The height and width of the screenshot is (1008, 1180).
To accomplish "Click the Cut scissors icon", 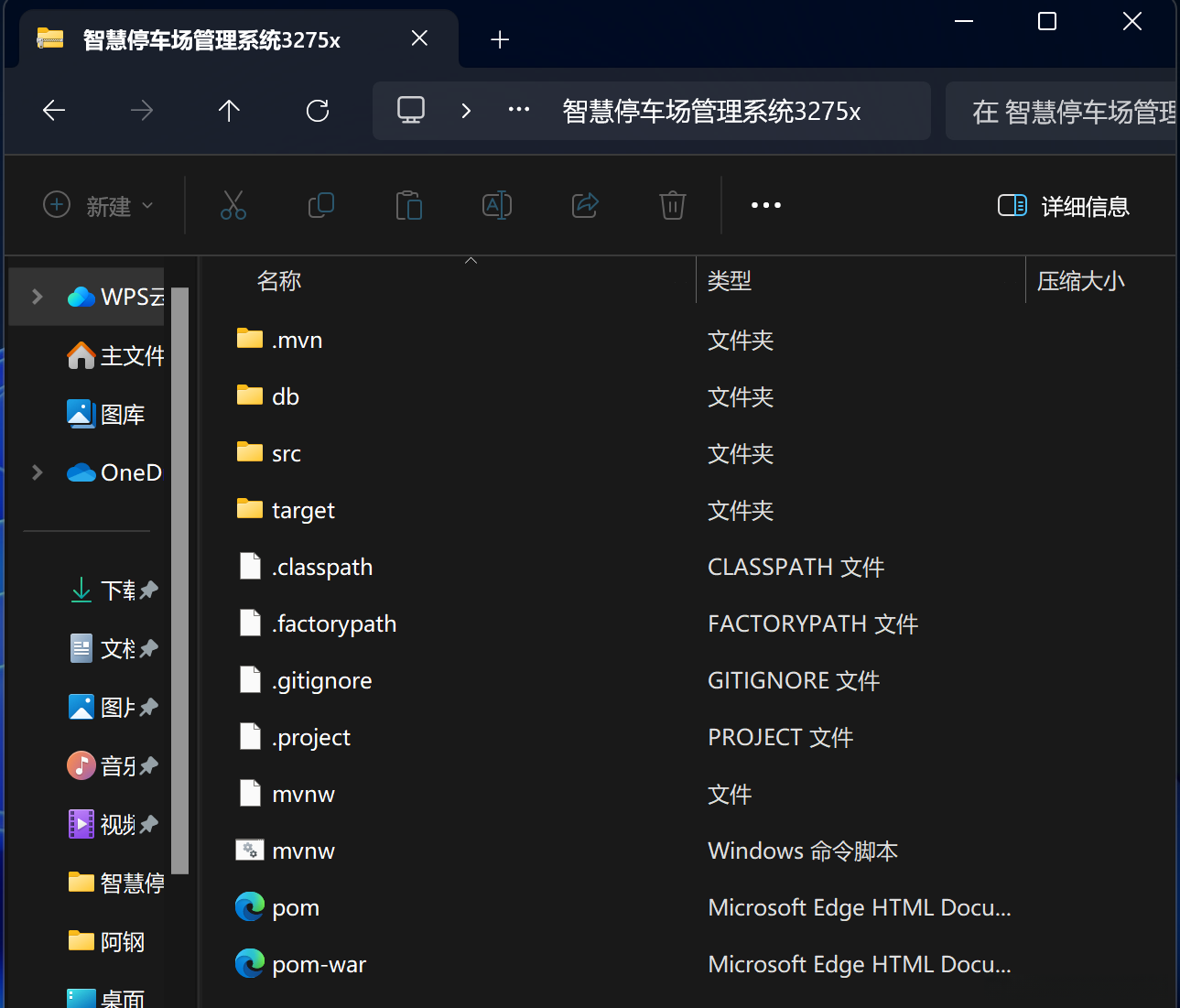I will coord(233,205).
